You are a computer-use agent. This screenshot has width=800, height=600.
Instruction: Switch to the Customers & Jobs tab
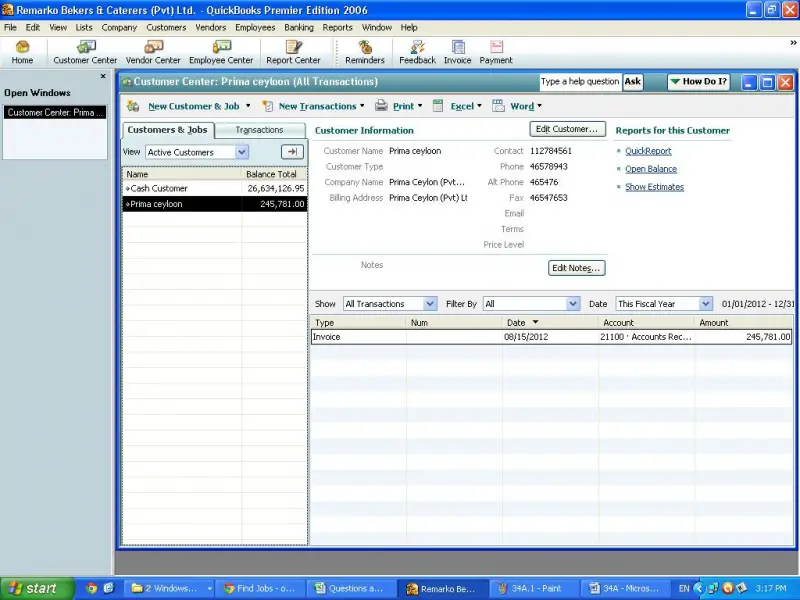[167, 130]
